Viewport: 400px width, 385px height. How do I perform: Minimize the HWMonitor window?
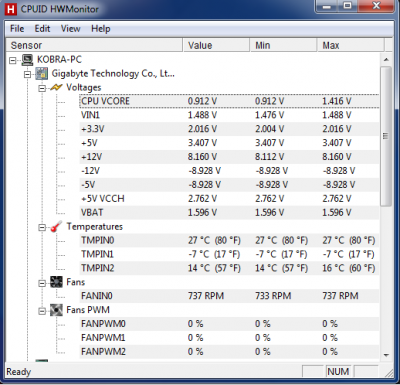(327, 6)
